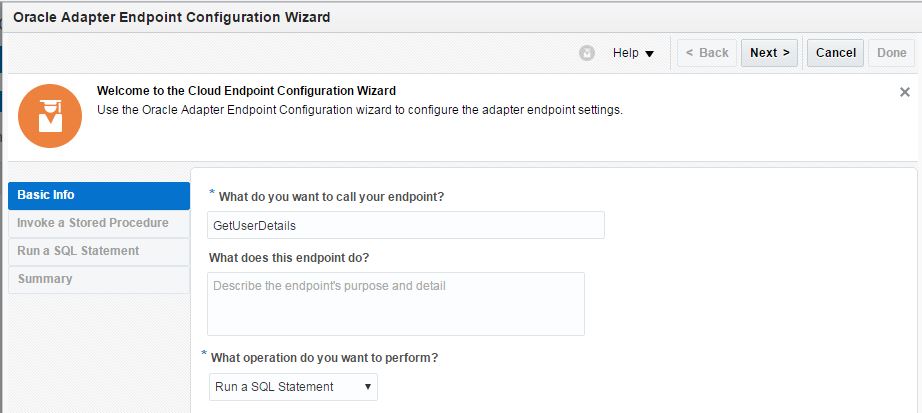922x413 pixels.
Task: Cancel the endpoint configuration wizard
Action: [835, 53]
